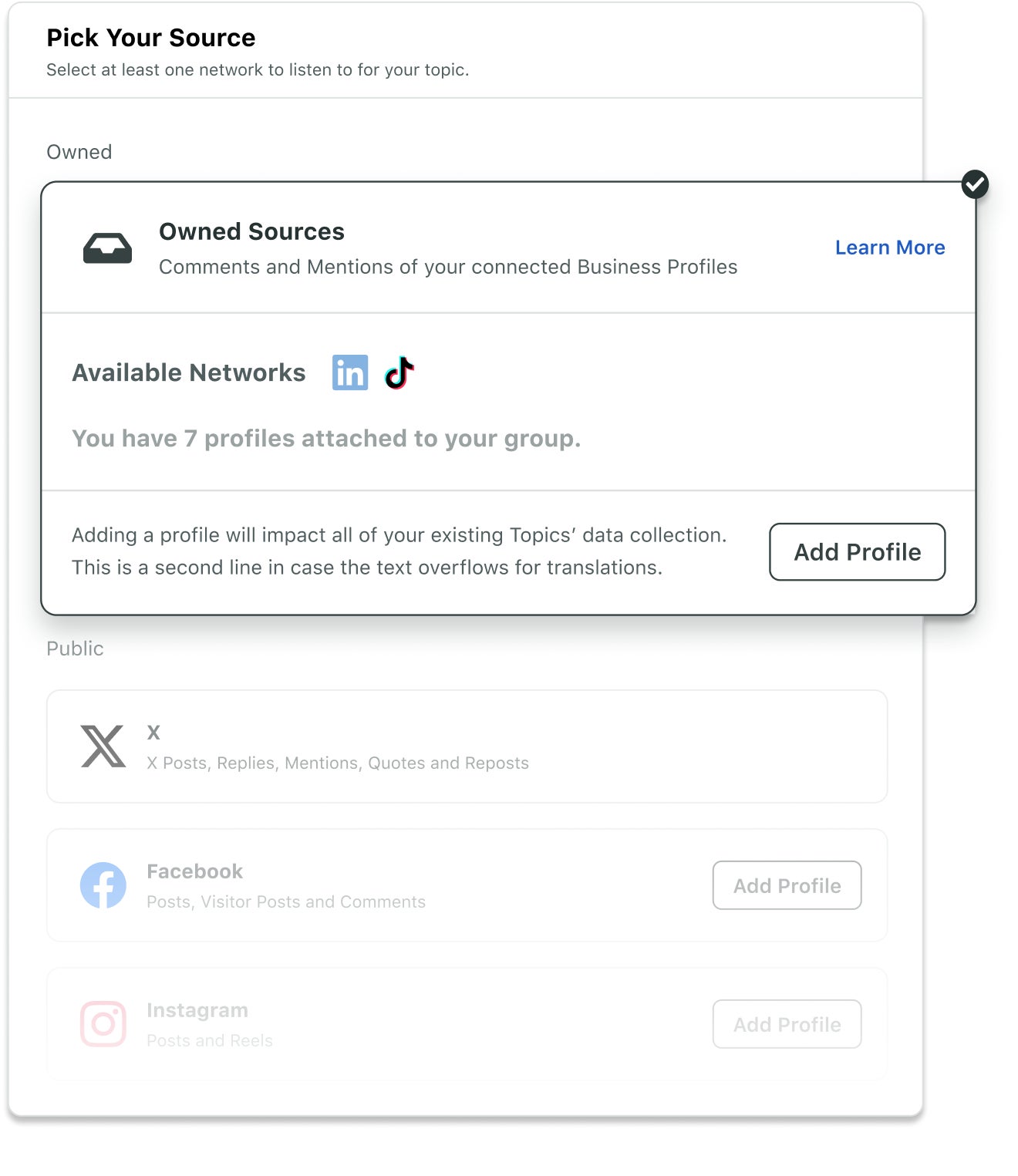Image resolution: width=1018 pixels, height=1176 pixels.
Task: Click the 7 profiles attached text
Action: 326,438
